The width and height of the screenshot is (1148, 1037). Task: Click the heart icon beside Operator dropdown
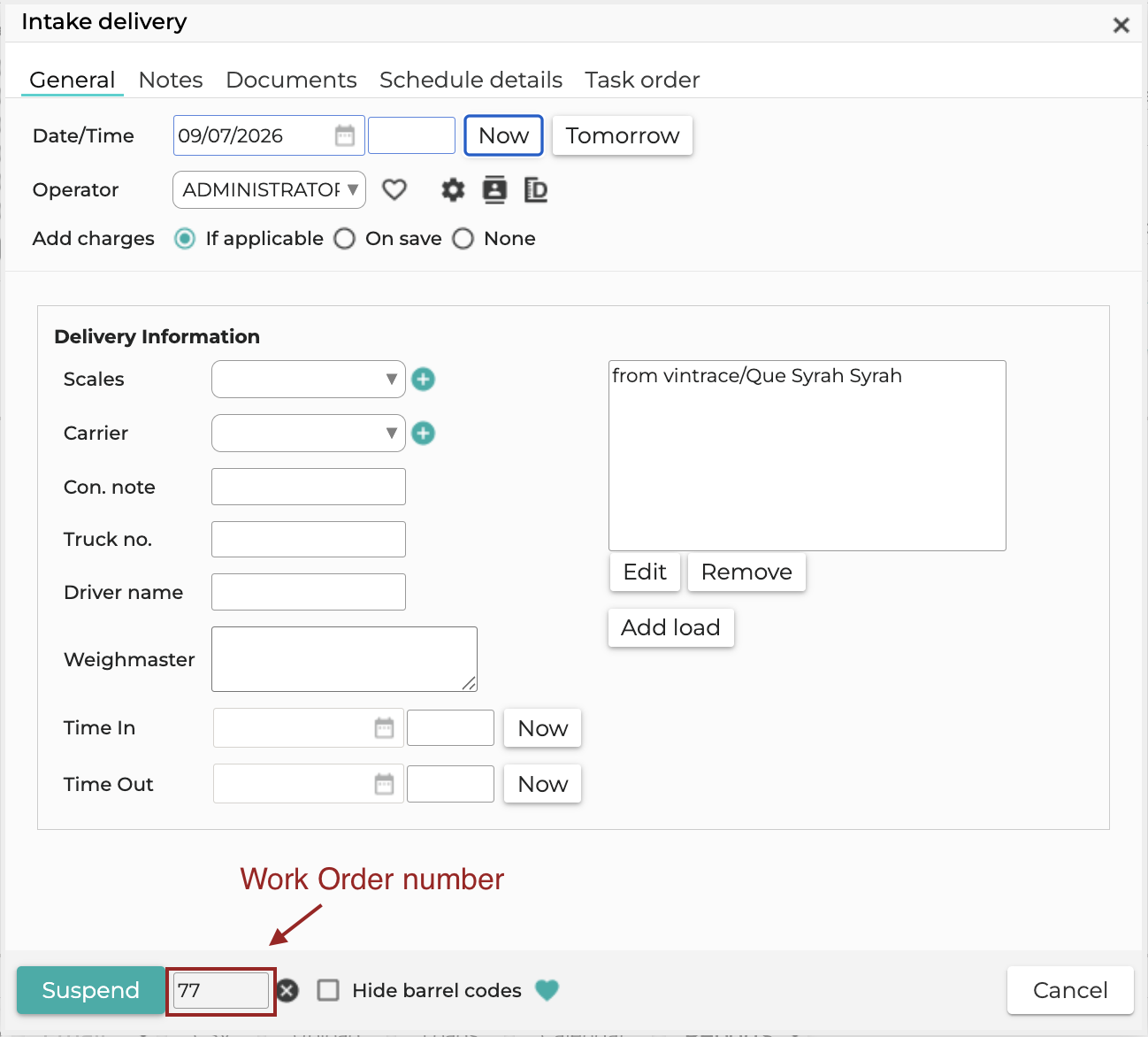[x=394, y=189]
